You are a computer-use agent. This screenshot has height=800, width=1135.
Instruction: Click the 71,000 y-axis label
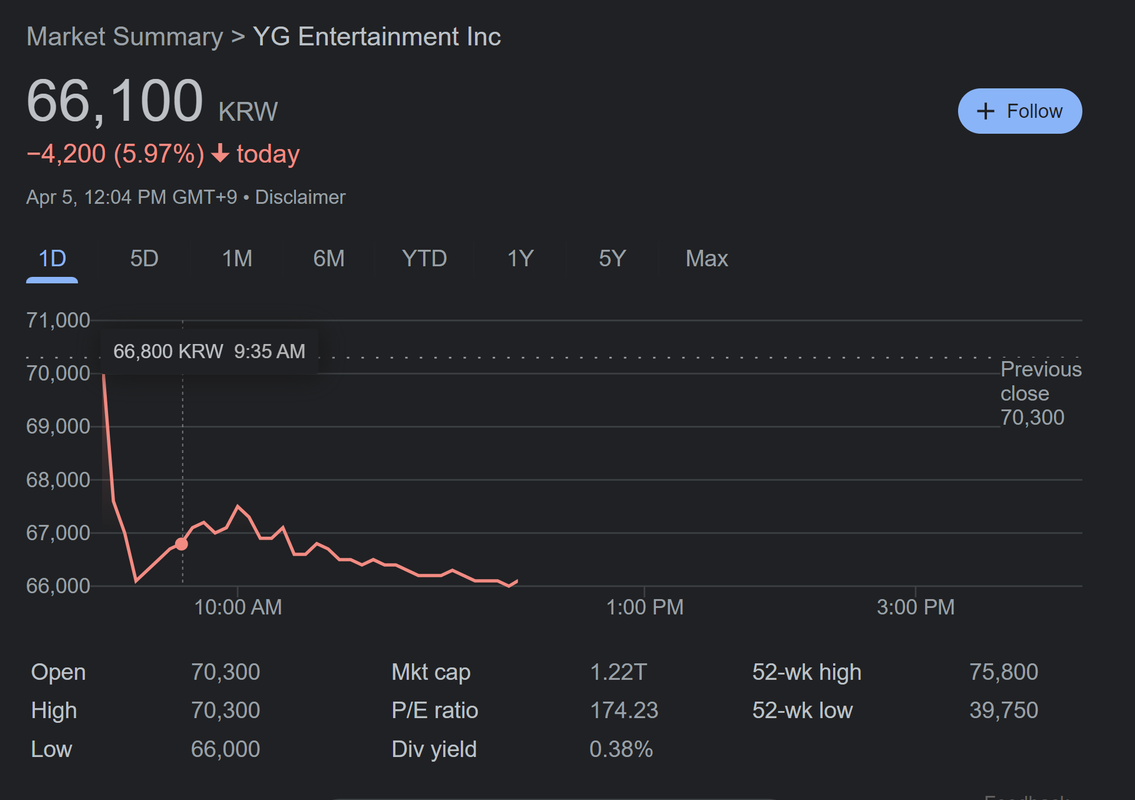point(58,320)
